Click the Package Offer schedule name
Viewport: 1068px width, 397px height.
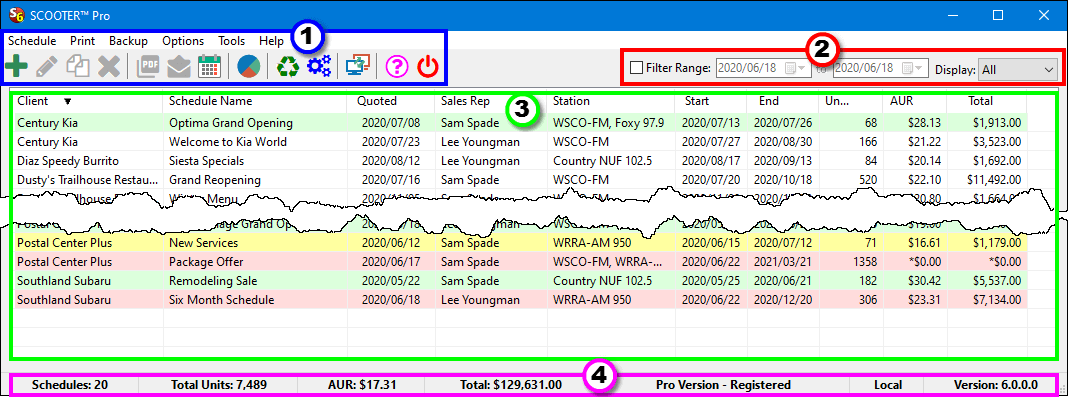[x=206, y=262]
